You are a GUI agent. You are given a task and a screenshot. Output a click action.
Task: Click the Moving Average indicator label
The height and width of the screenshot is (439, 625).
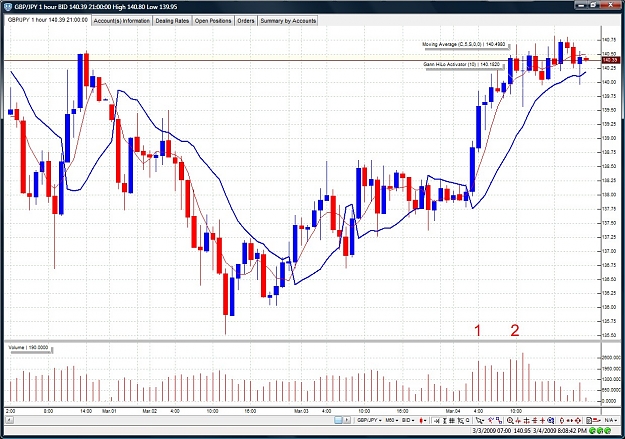pos(464,44)
